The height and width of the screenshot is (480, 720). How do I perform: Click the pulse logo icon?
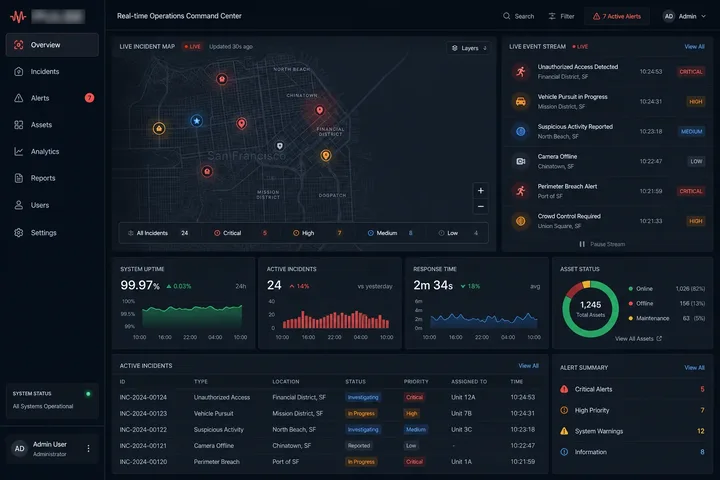pos(18,17)
